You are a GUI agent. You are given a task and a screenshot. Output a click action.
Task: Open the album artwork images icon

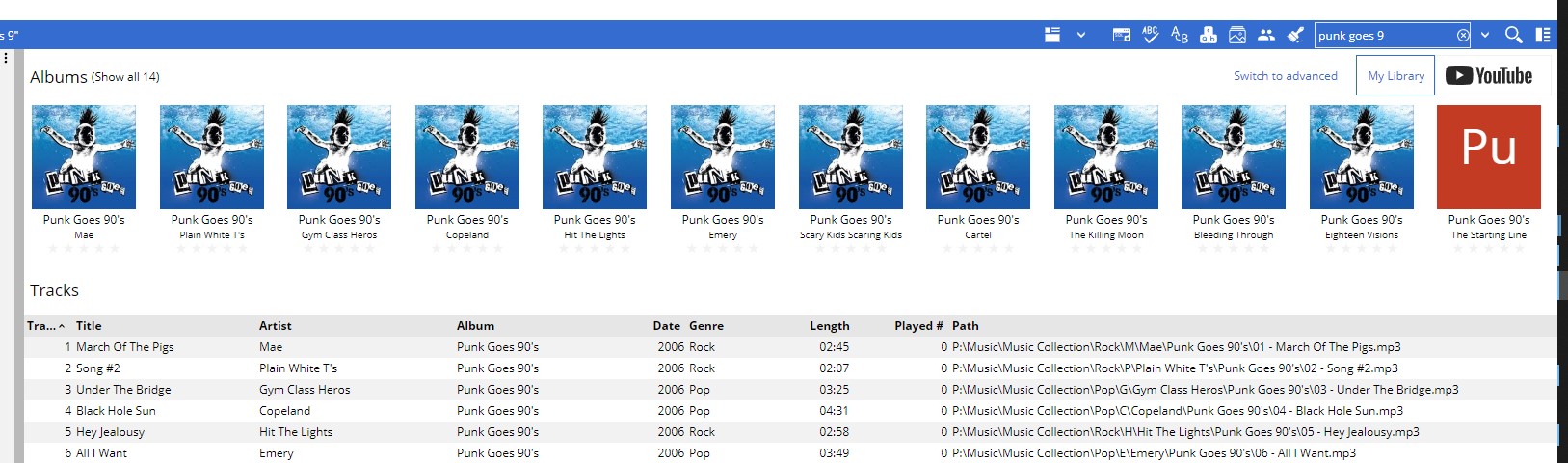[x=1237, y=35]
